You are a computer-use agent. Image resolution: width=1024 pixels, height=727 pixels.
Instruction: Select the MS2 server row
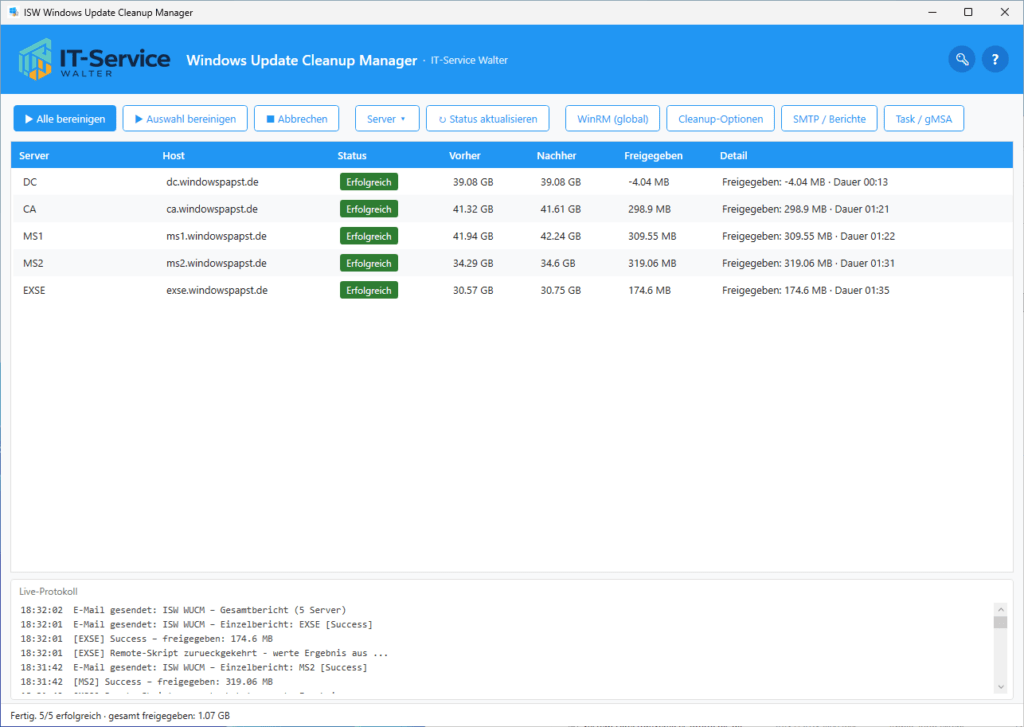tap(511, 263)
